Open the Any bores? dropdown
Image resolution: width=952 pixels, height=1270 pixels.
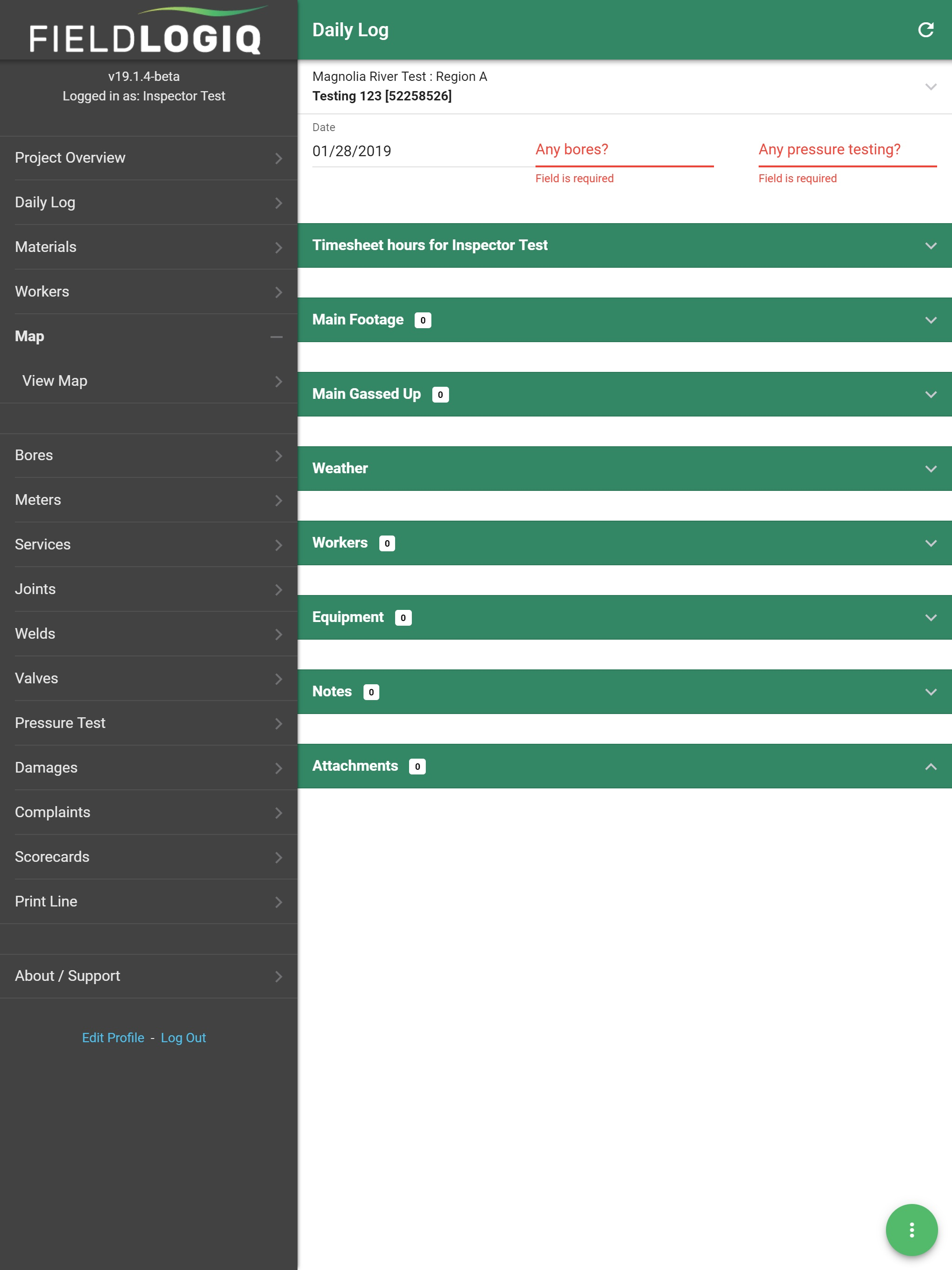[x=624, y=151]
